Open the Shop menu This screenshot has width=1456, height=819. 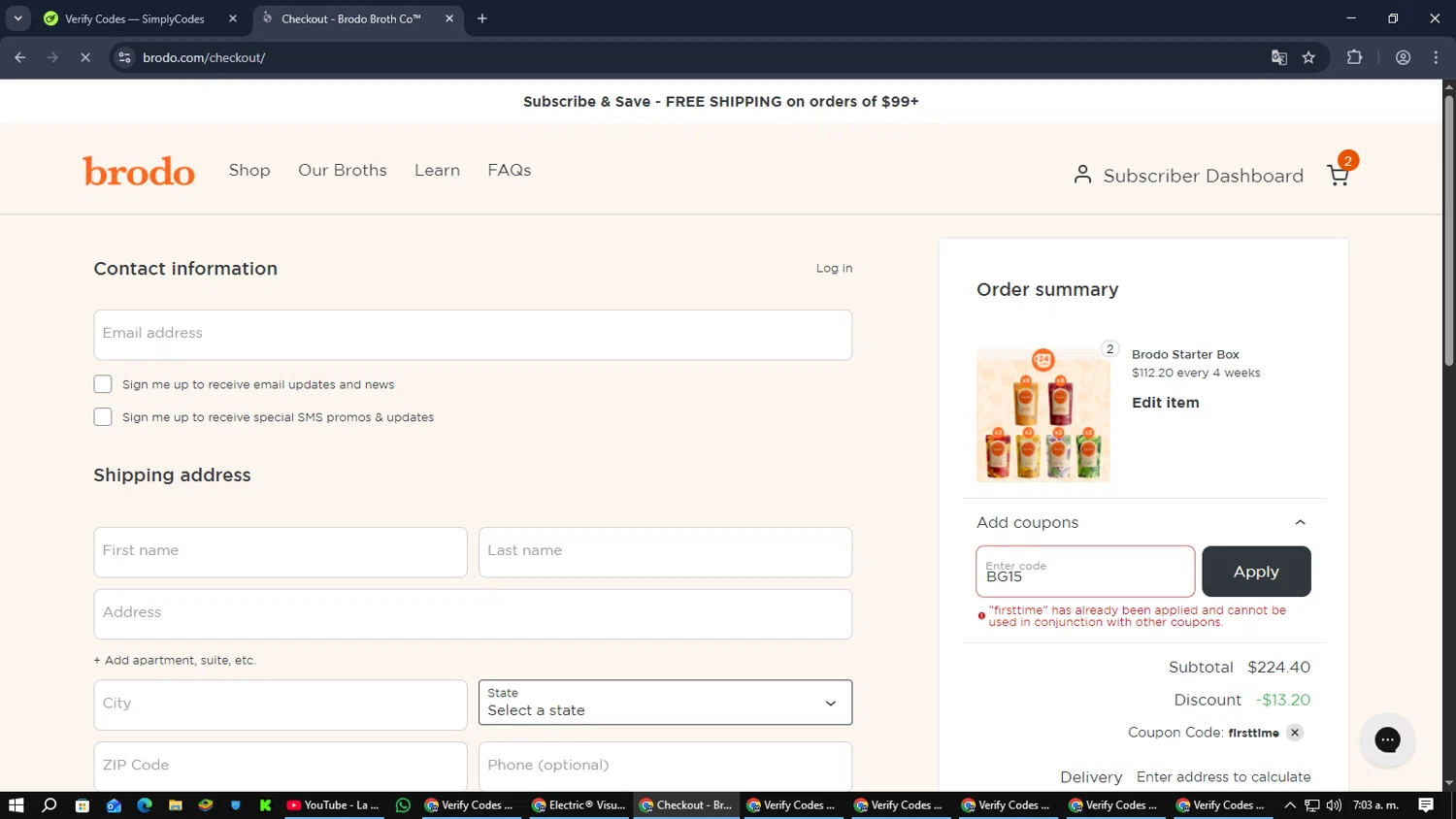click(249, 170)
